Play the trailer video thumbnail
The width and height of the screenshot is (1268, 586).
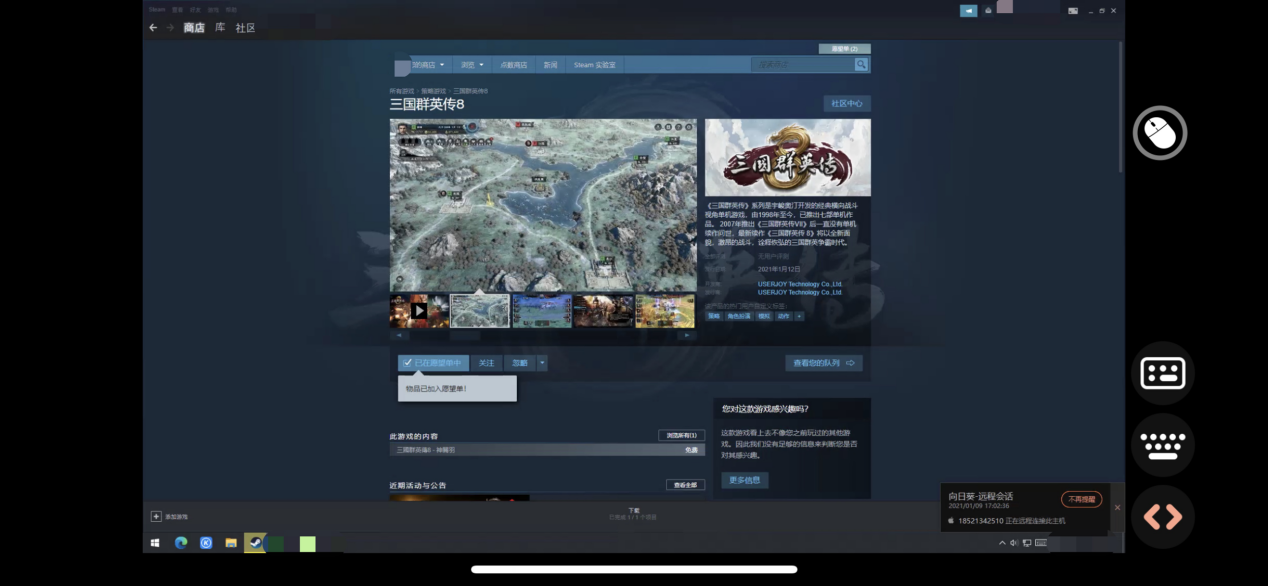[419, 311]
